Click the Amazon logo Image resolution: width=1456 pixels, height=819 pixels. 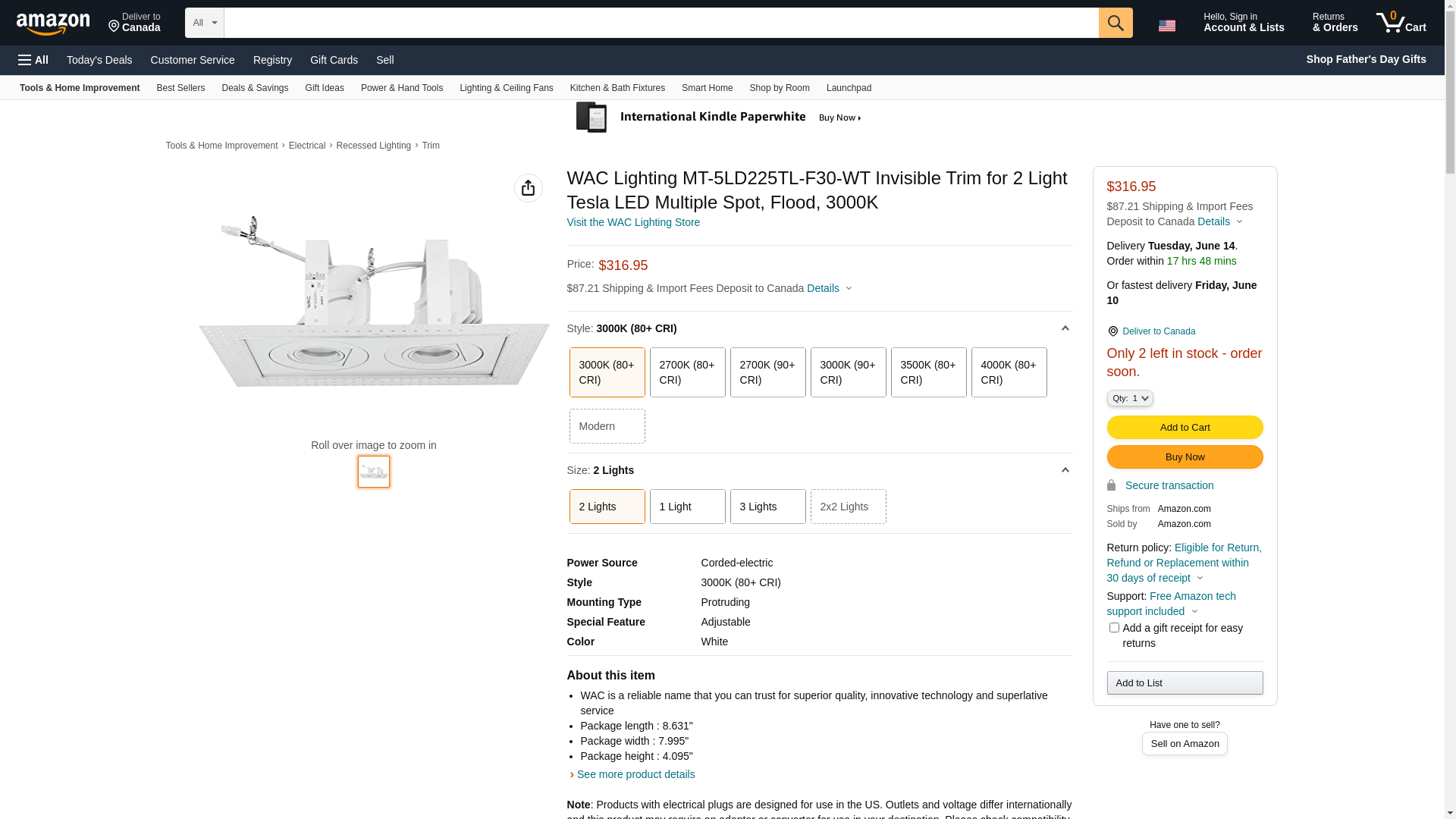53,24
